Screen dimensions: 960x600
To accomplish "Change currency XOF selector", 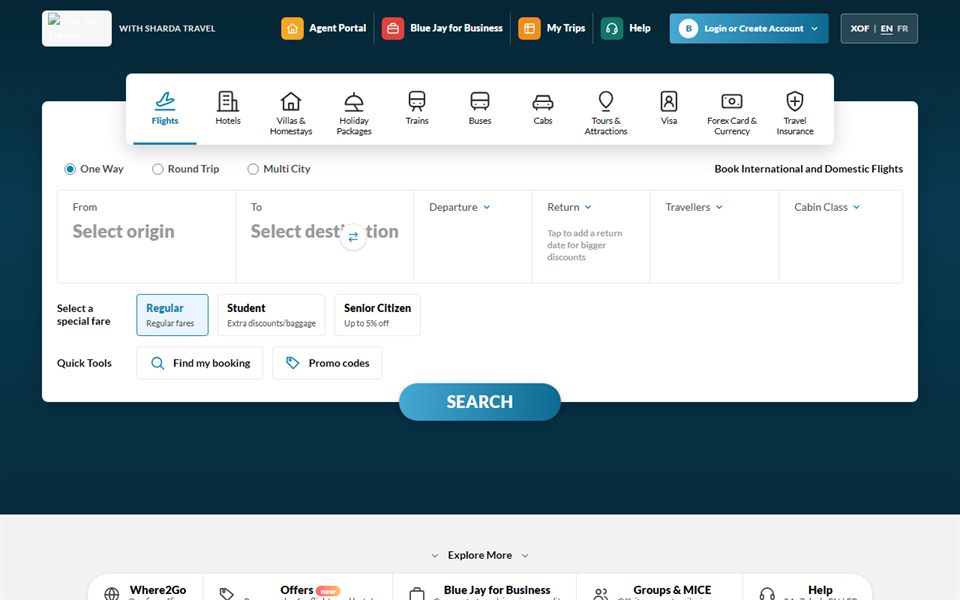I will pyautogui.click(x=860, y=29).
